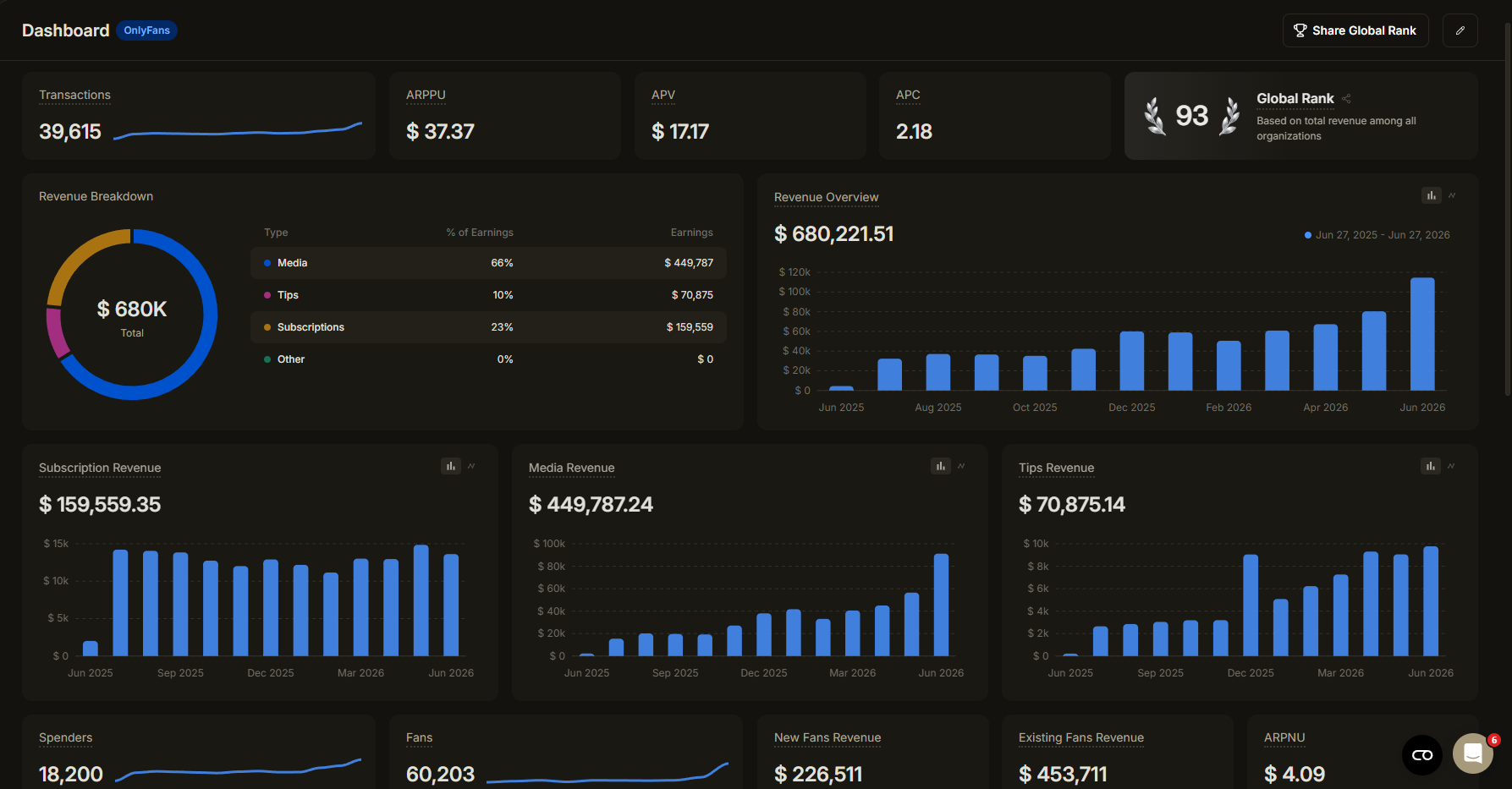Click the Tips Revenue title
Image resolution: width=1512 pixels, height=789 pixels.
[x=1056, y=468]
